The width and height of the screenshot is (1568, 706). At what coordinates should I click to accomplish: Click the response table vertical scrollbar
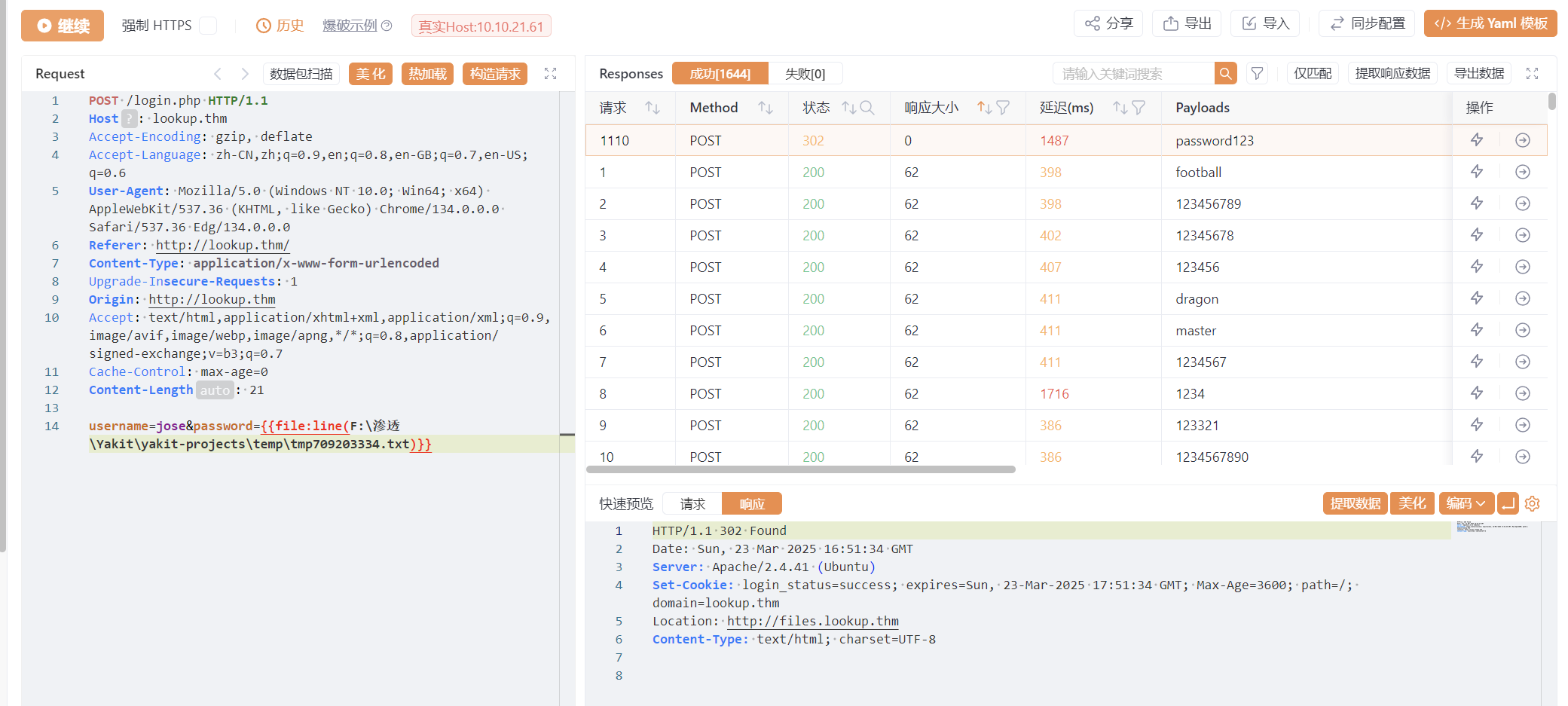pos(1552,102)
